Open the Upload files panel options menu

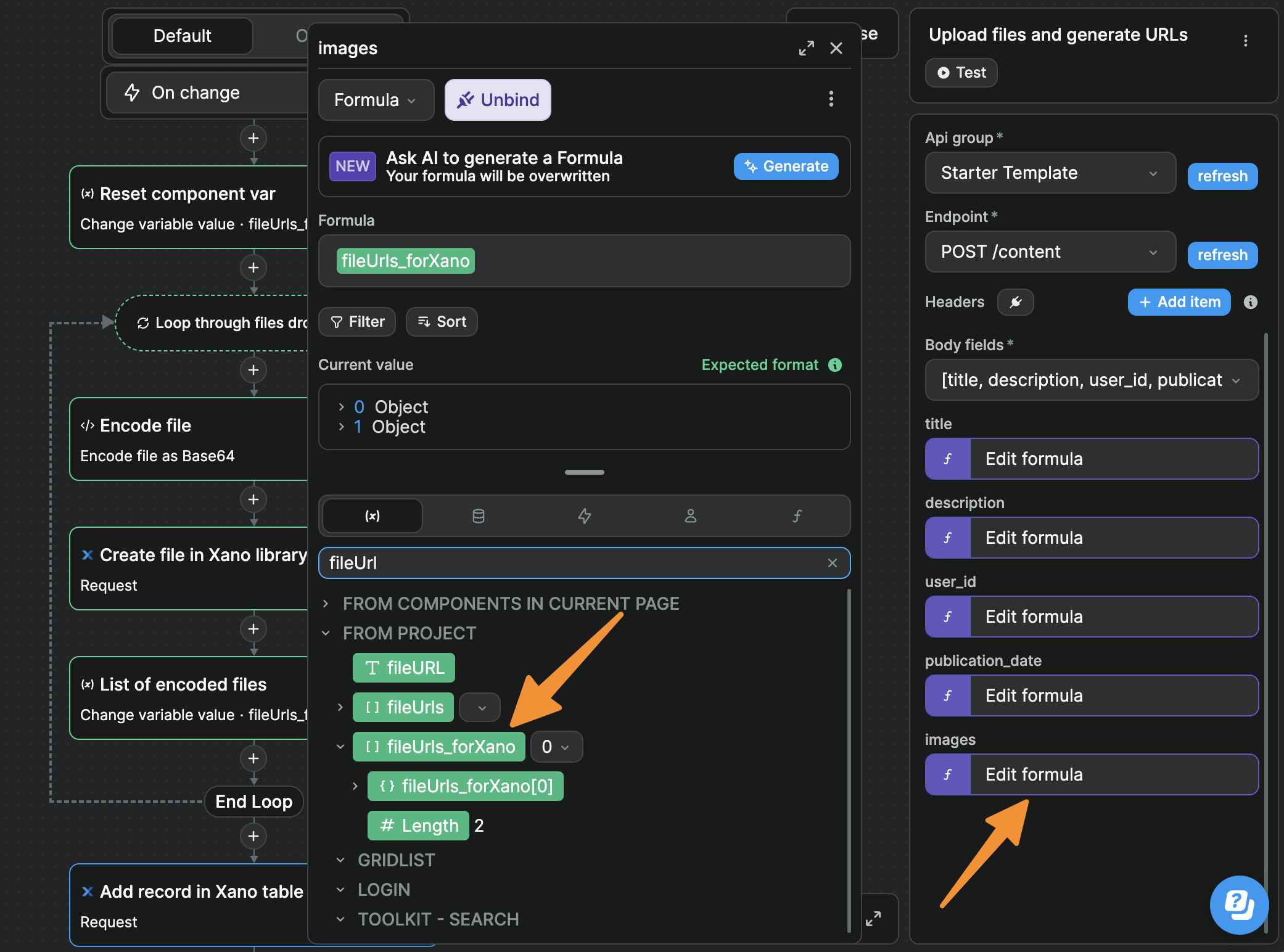1246,40
